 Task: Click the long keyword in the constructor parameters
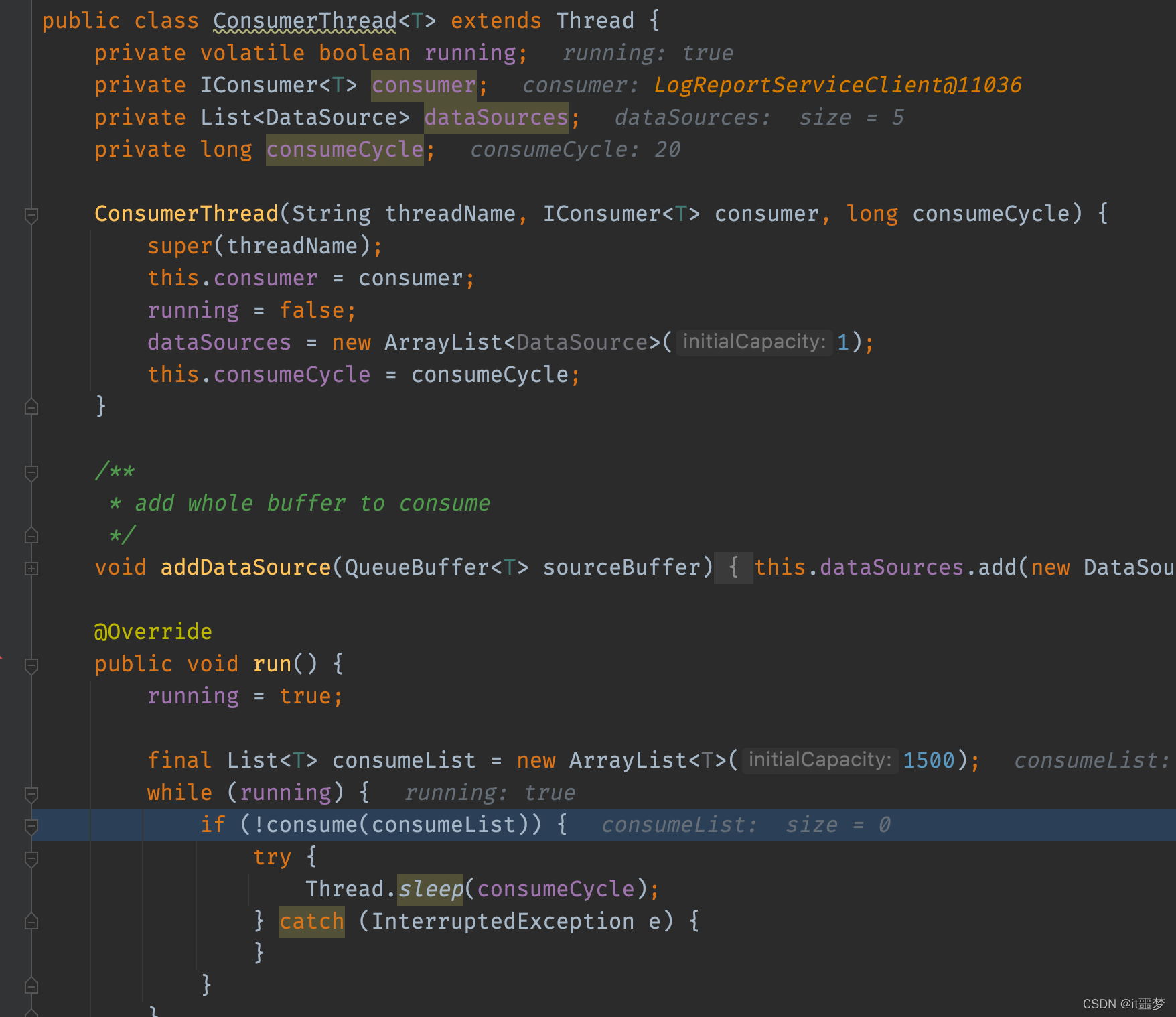871,214
